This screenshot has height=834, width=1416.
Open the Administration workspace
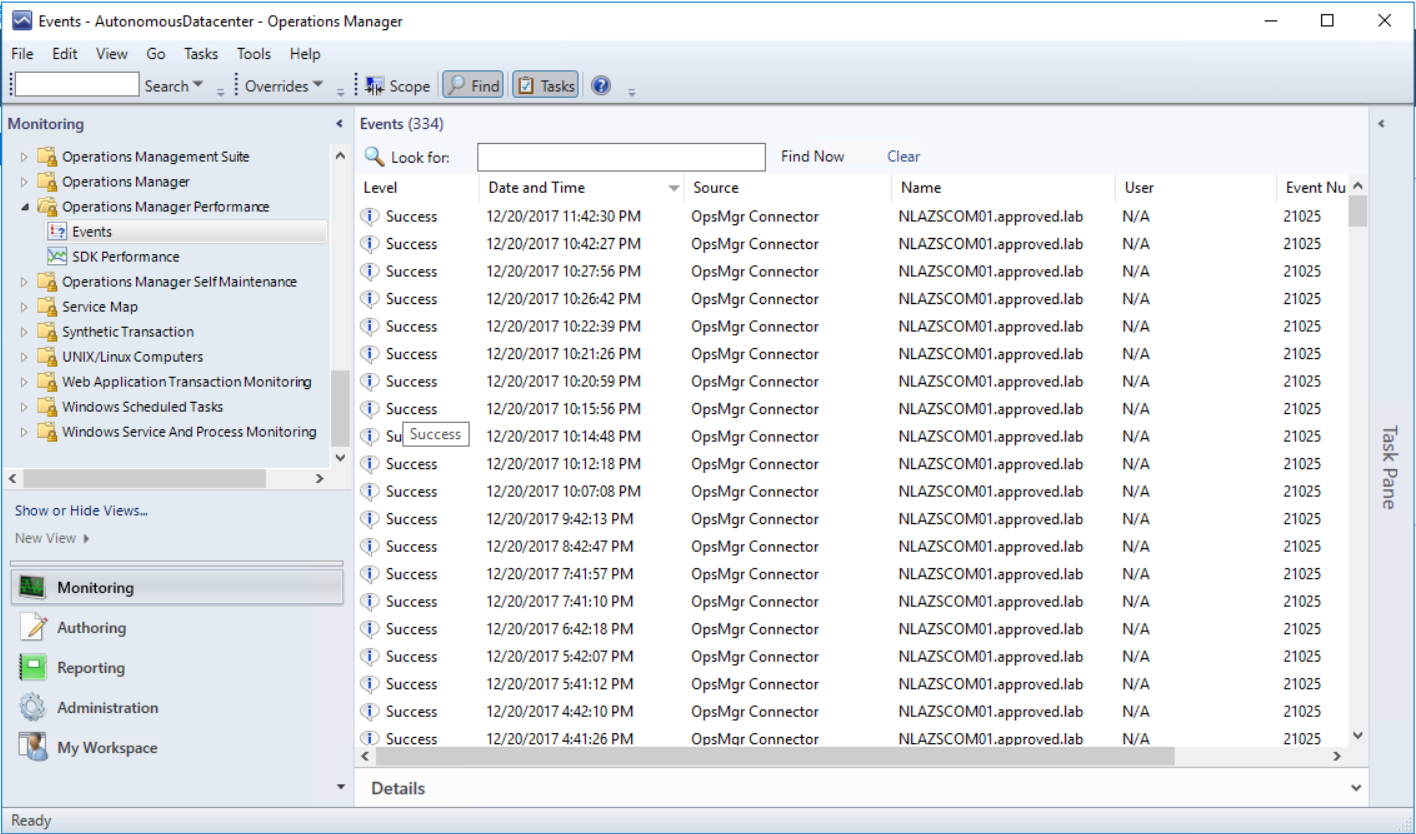107,708
